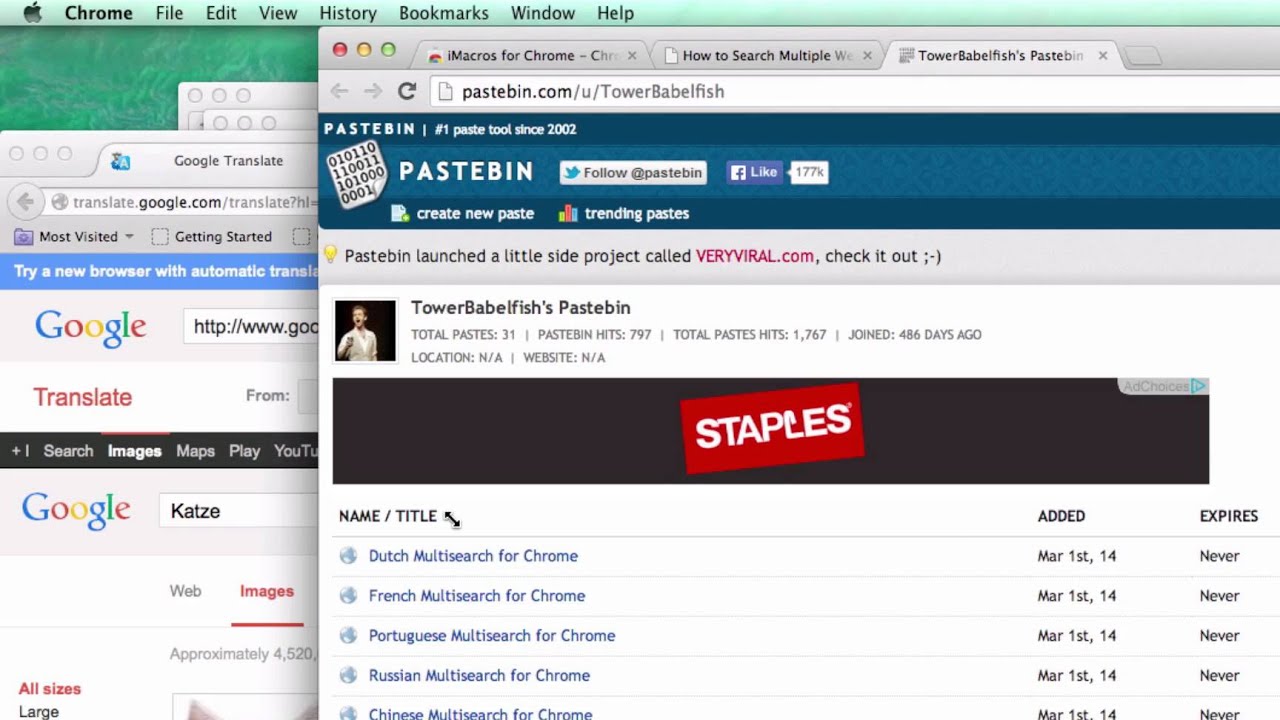This screenshot has height=720, width=1280.
Task: Open the Apple menu
Action: point(32,13)
